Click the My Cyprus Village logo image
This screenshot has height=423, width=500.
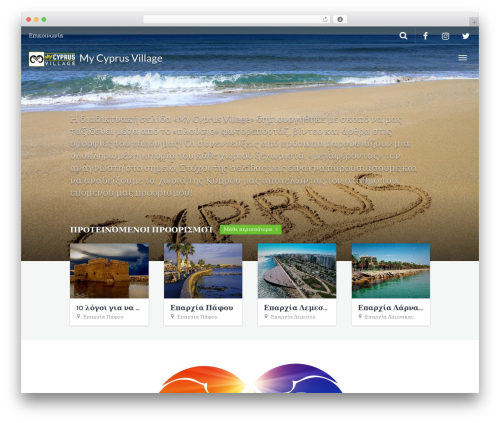pos(52,59)
